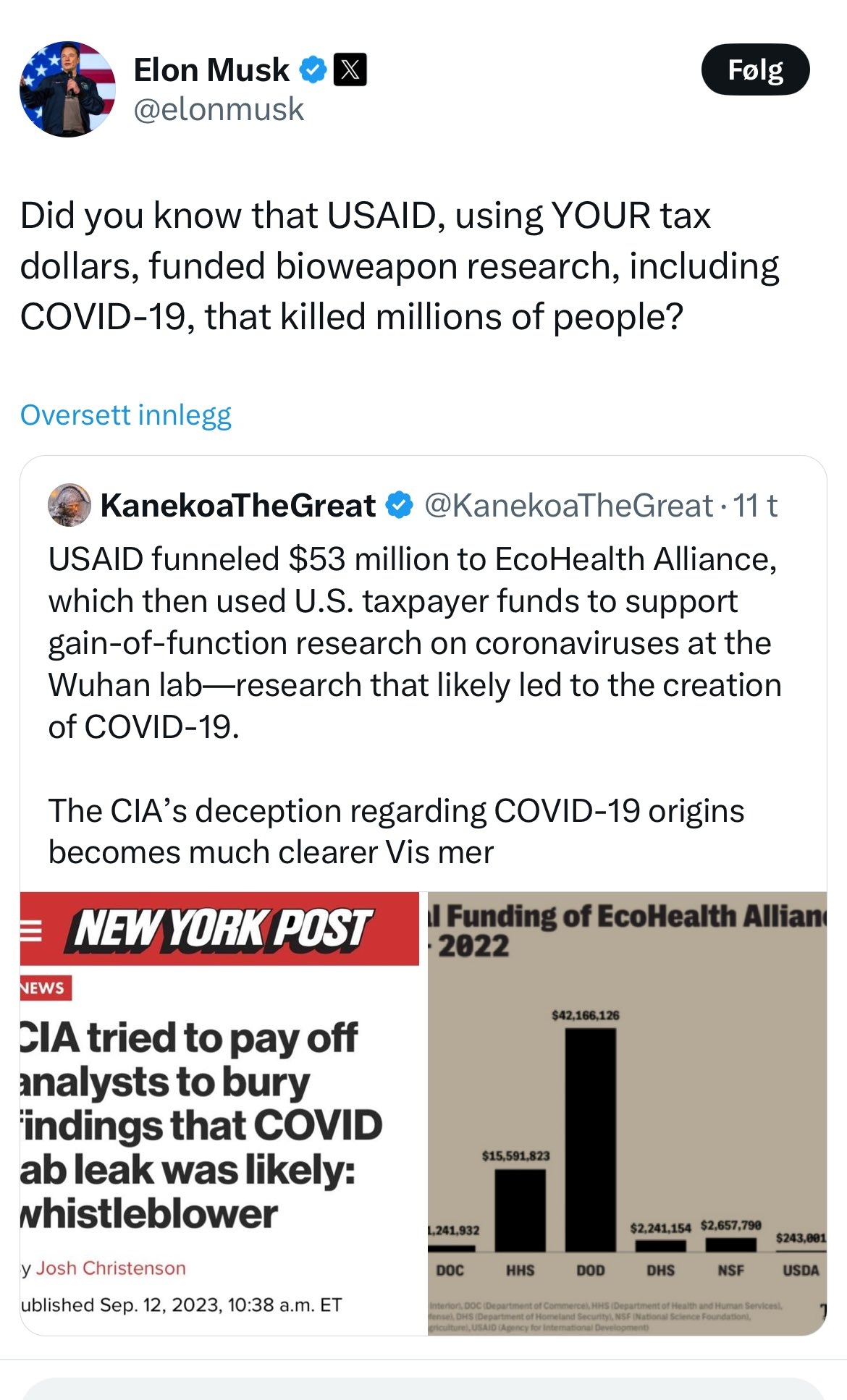
Task: Click the blue verified badge beside Elon Musk
Action: (313, 70)
